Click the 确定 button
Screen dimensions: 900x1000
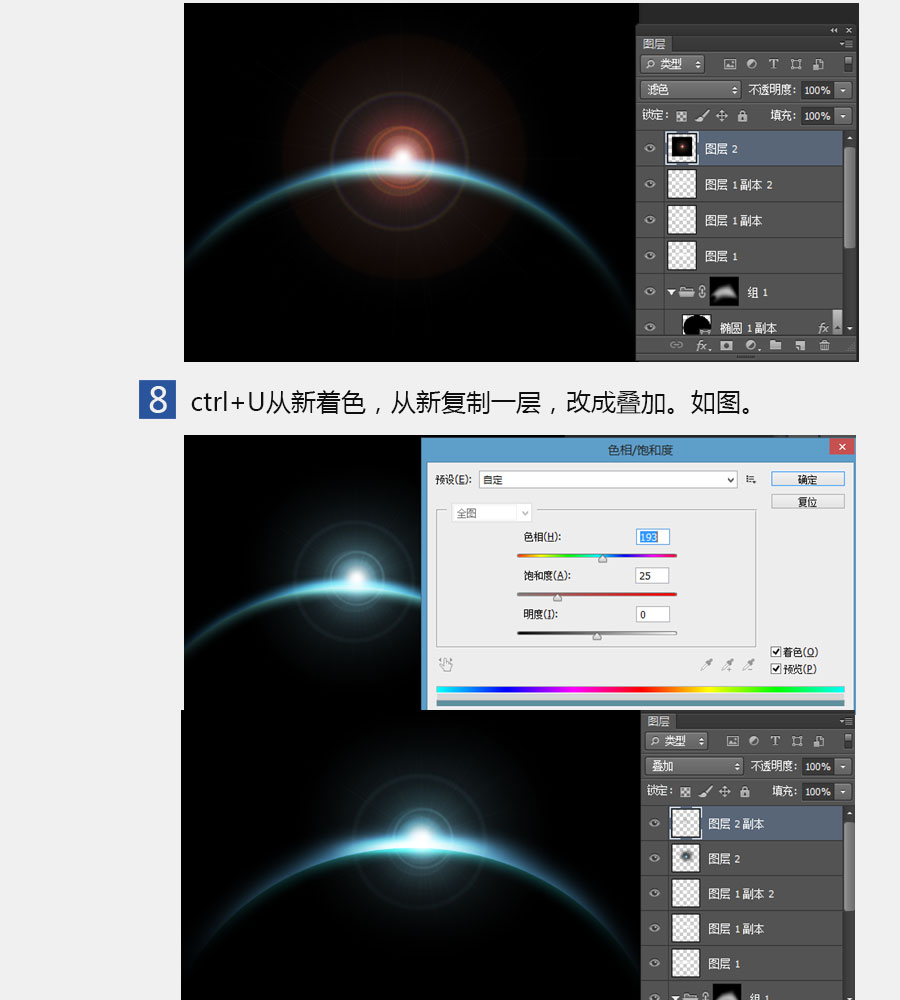[x=808, y=479]
